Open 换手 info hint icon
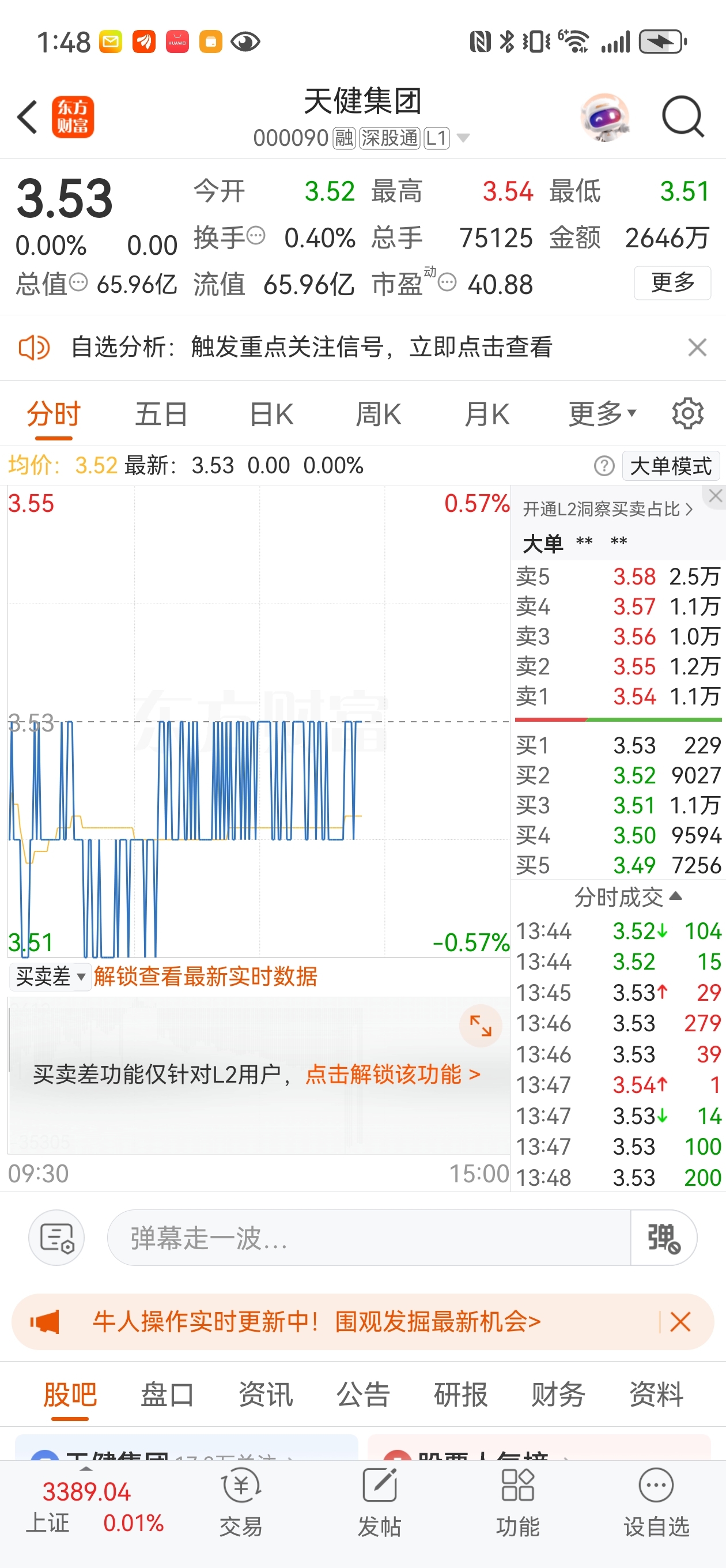This screenshot has width=726, height=1568. pyautogui.click(x=256, y=235)
